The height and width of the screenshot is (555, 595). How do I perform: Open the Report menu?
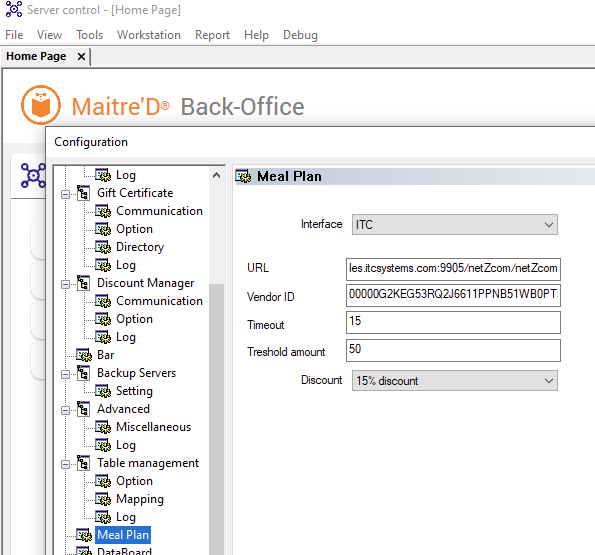coord(212,35)
